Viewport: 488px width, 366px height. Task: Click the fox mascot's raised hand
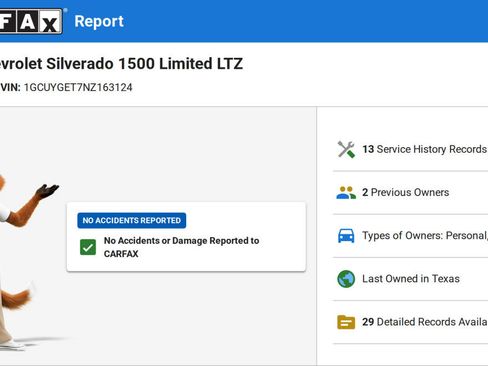click(47, 191)
